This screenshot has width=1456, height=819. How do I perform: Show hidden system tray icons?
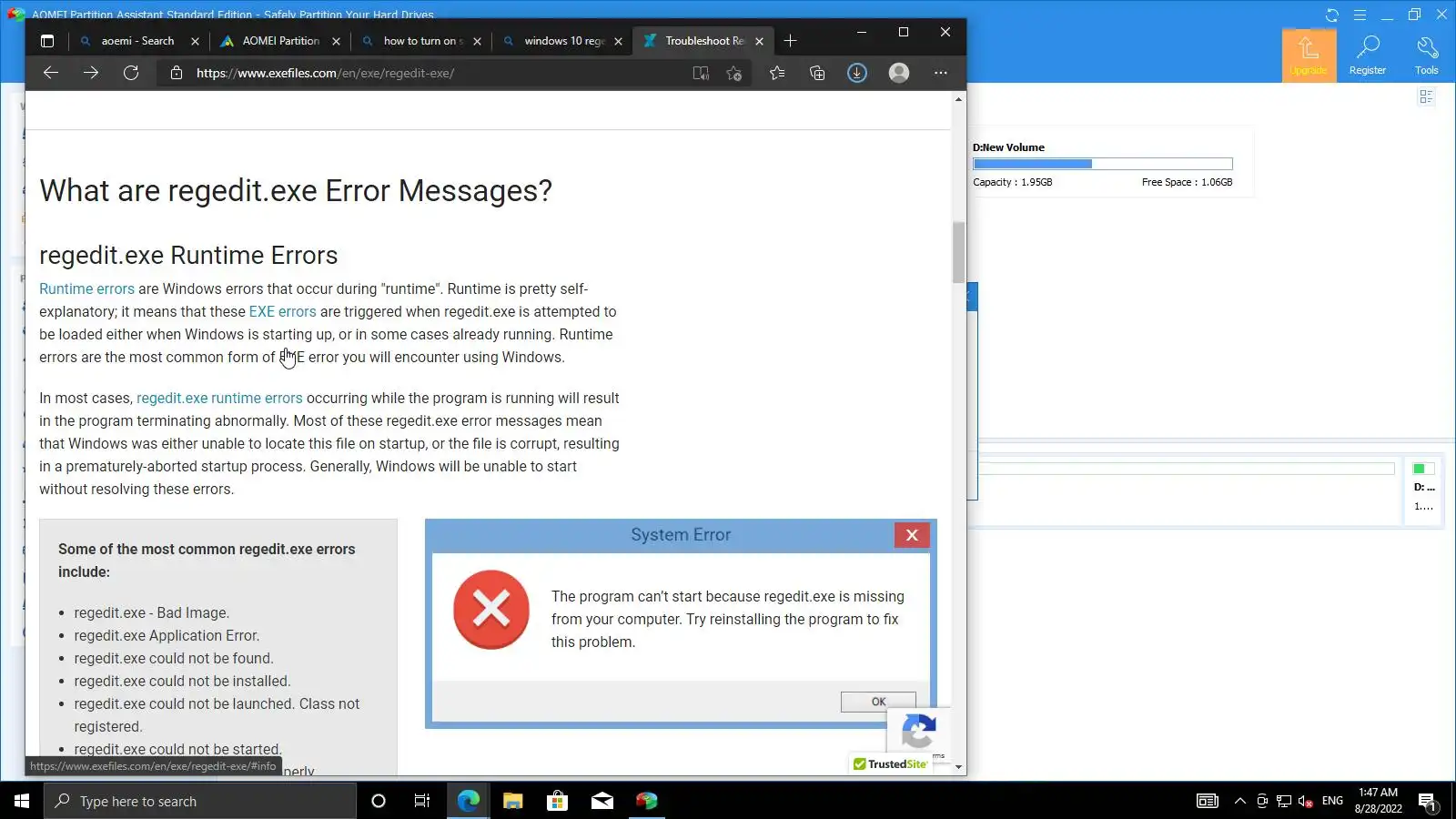(x=1239, y=801)
